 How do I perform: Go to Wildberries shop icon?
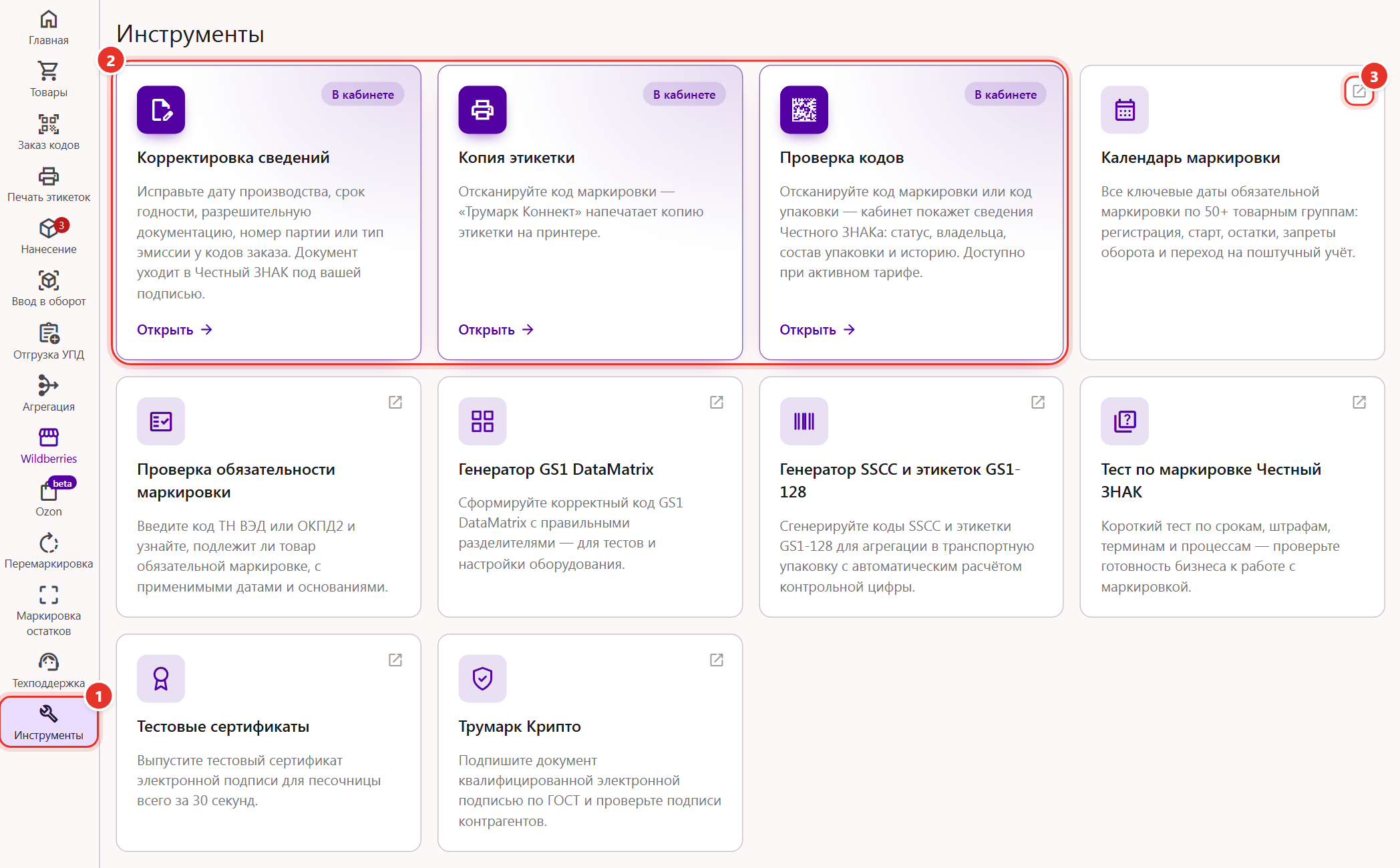click(x=49, y=437)
